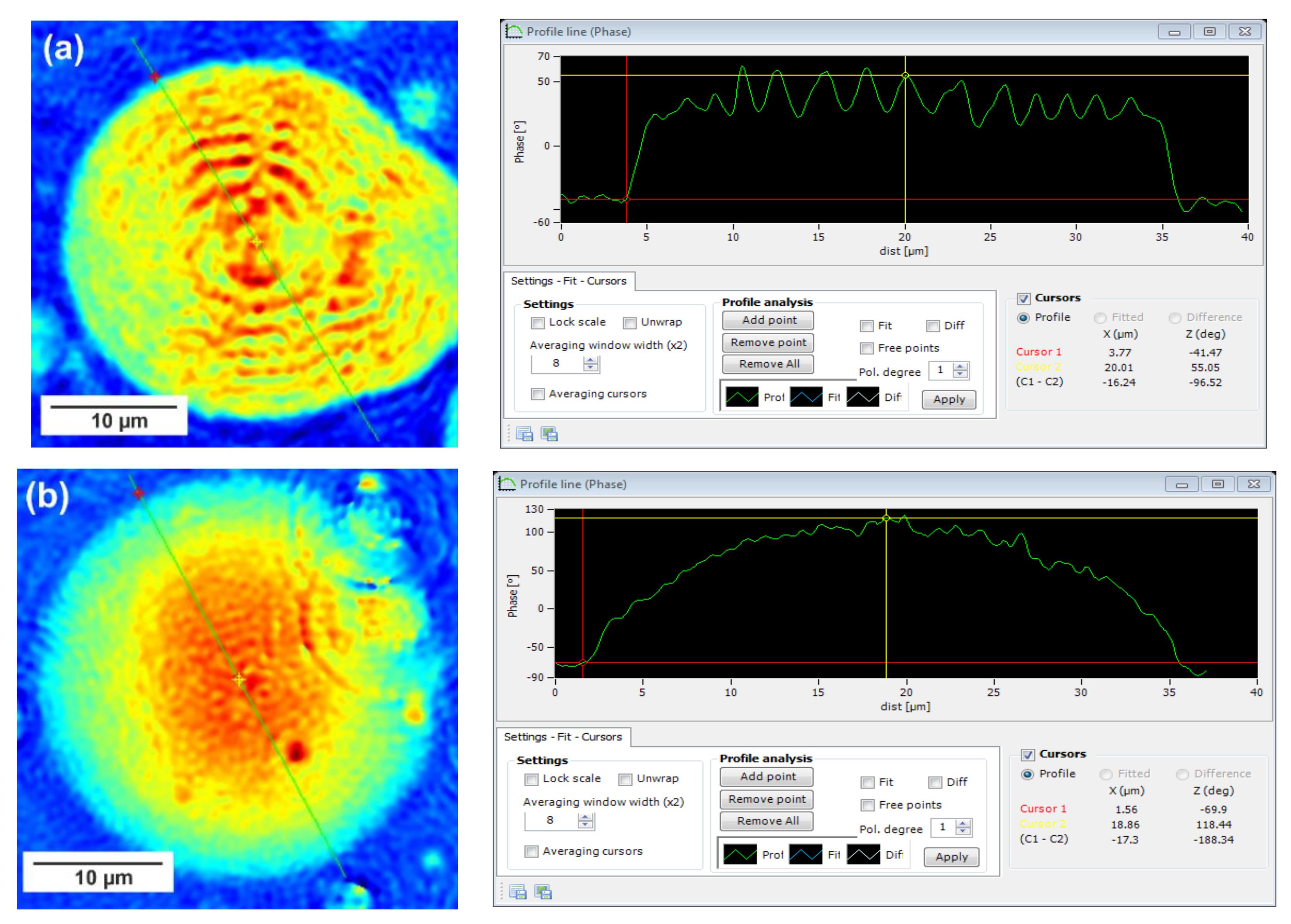Viewport: 1291px width, 924px height.
Task: Click Apply button in bottom window
Action: tap(951, 857)
